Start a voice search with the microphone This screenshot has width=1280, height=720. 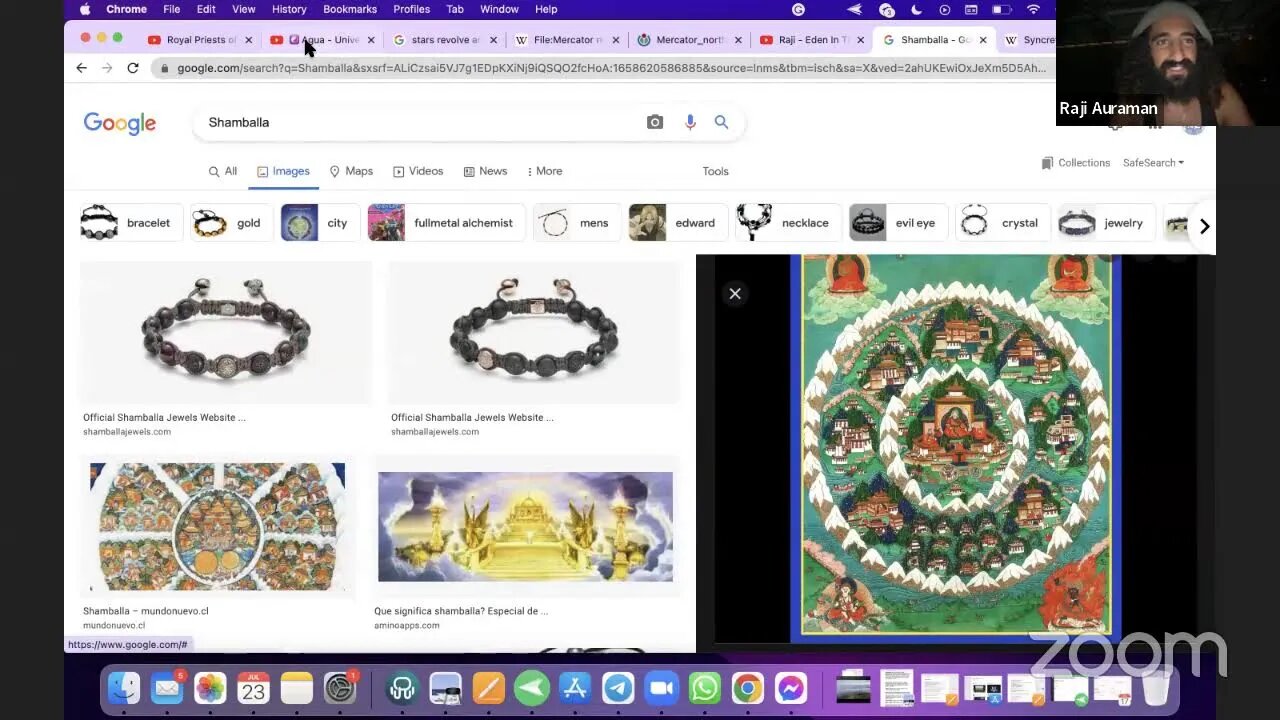click(690, 122)
